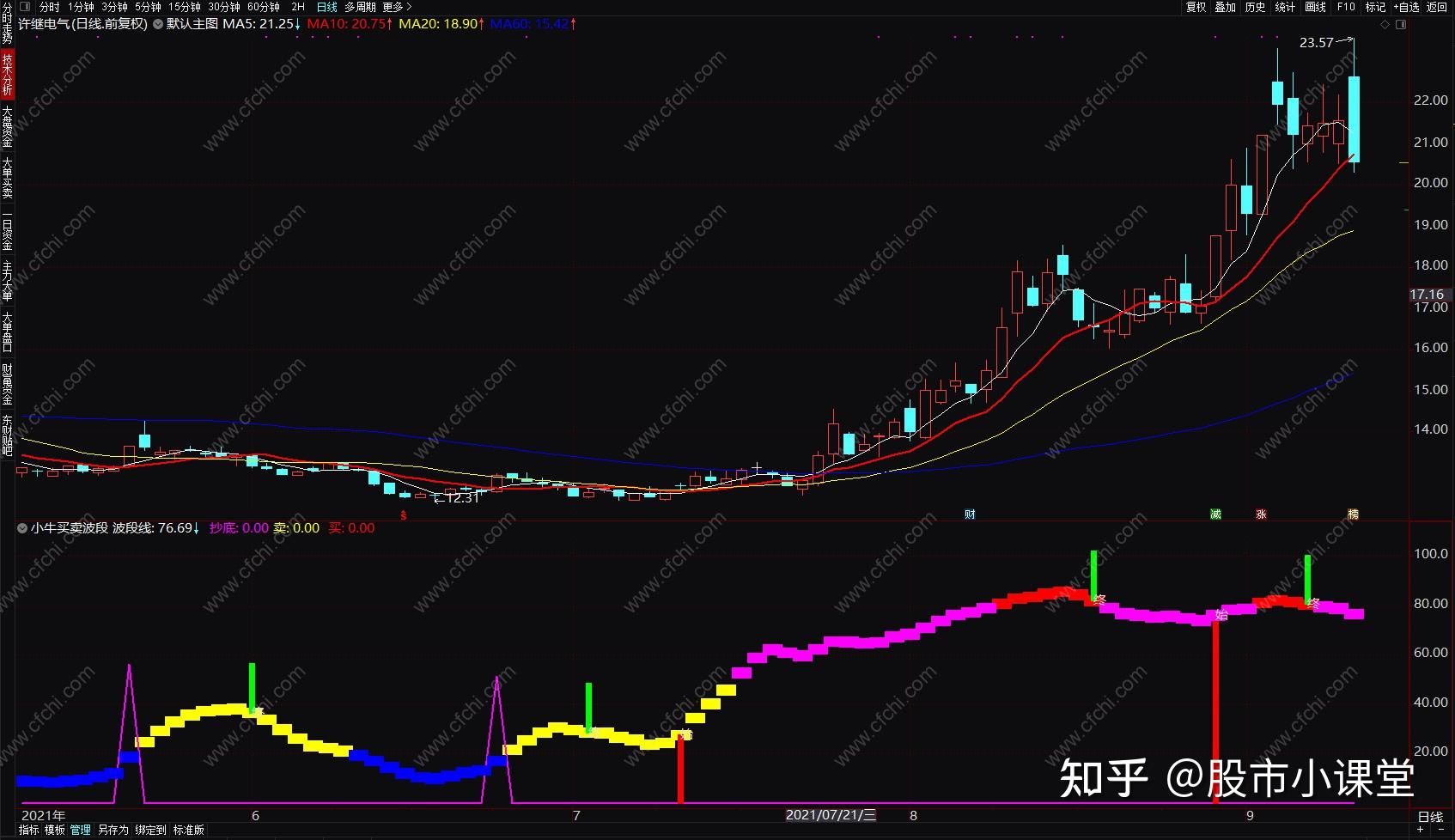Click the 23.57 high price label
The height and width of the screenshot is (840, 1455).
tap(1317, 43)
